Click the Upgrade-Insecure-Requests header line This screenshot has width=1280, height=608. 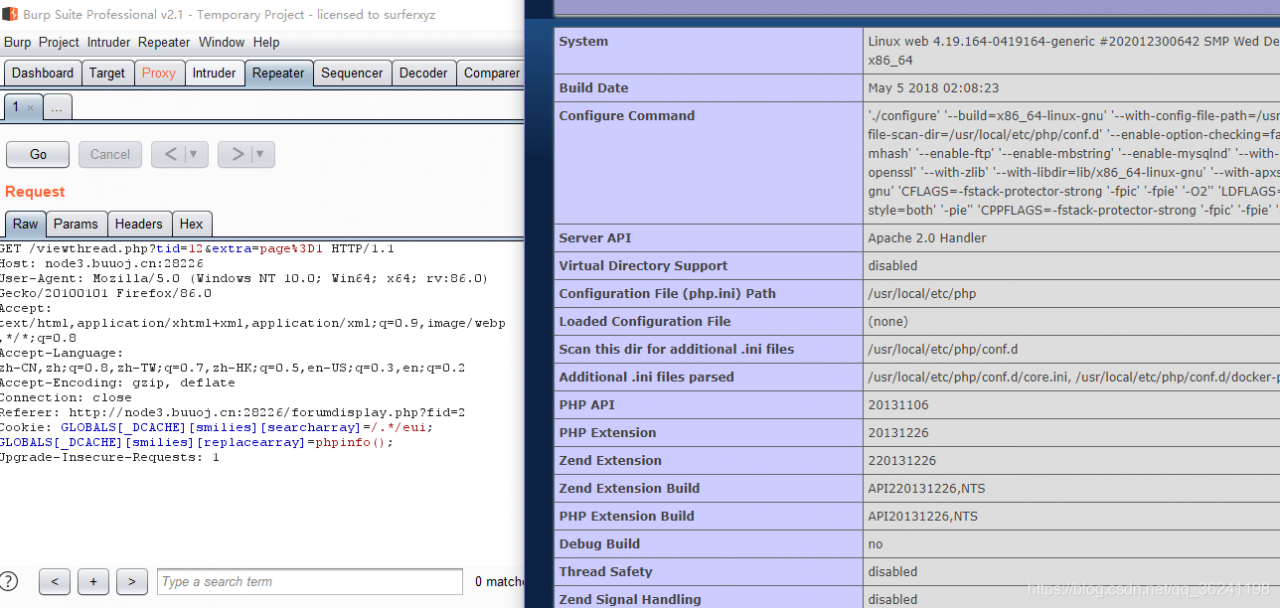(109, 457)
